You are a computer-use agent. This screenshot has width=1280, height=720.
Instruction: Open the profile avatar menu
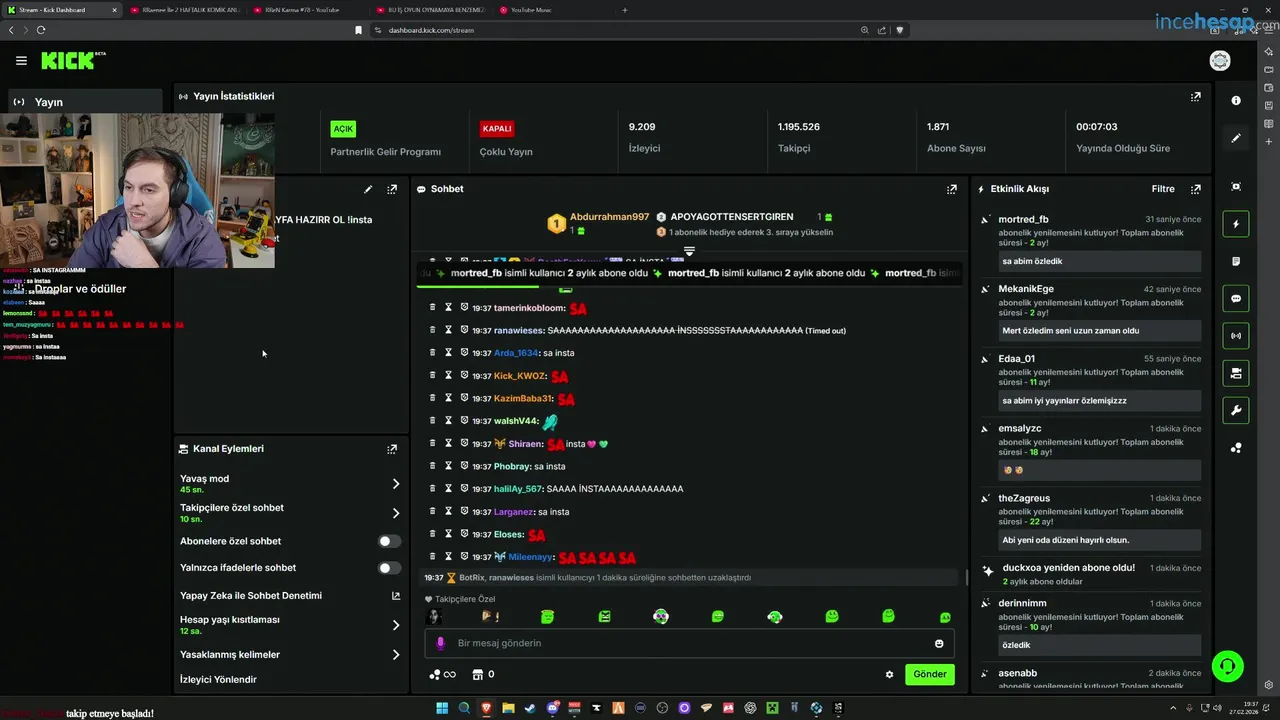1220,61
